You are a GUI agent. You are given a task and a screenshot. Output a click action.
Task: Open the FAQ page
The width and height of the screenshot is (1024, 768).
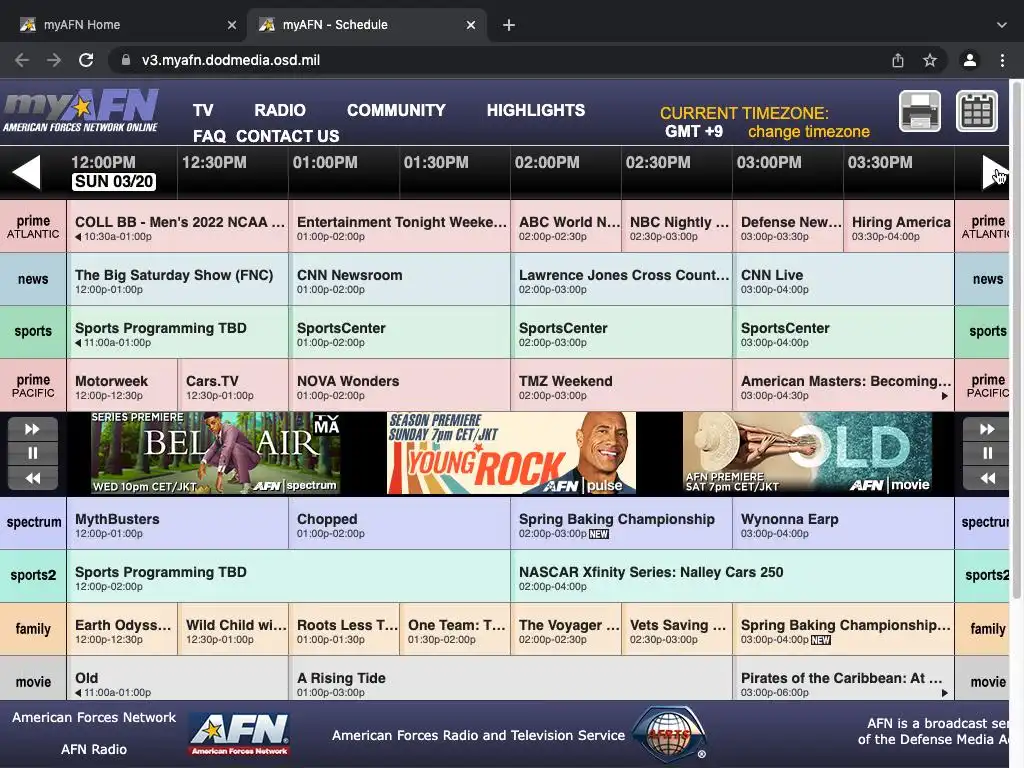(209, 136)
